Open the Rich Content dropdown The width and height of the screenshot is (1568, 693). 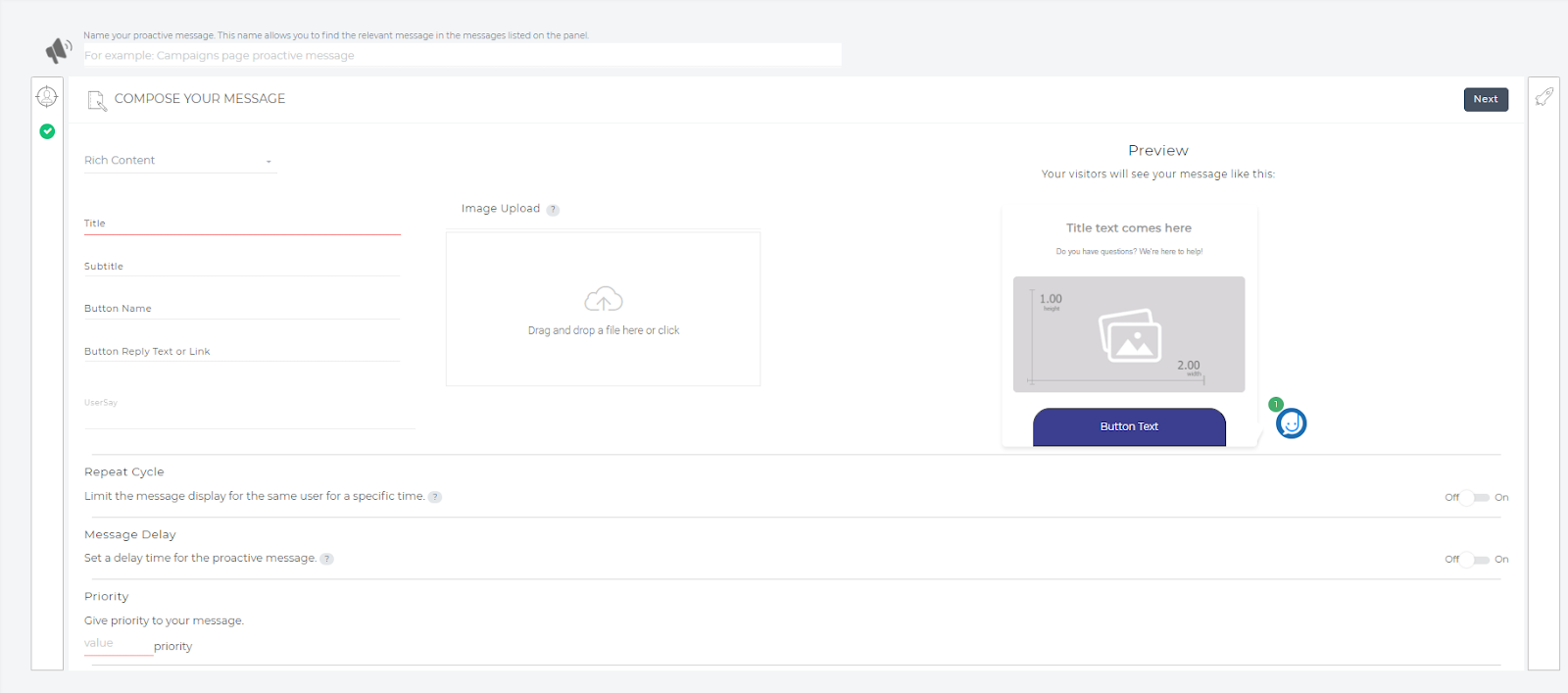(180, 161)
